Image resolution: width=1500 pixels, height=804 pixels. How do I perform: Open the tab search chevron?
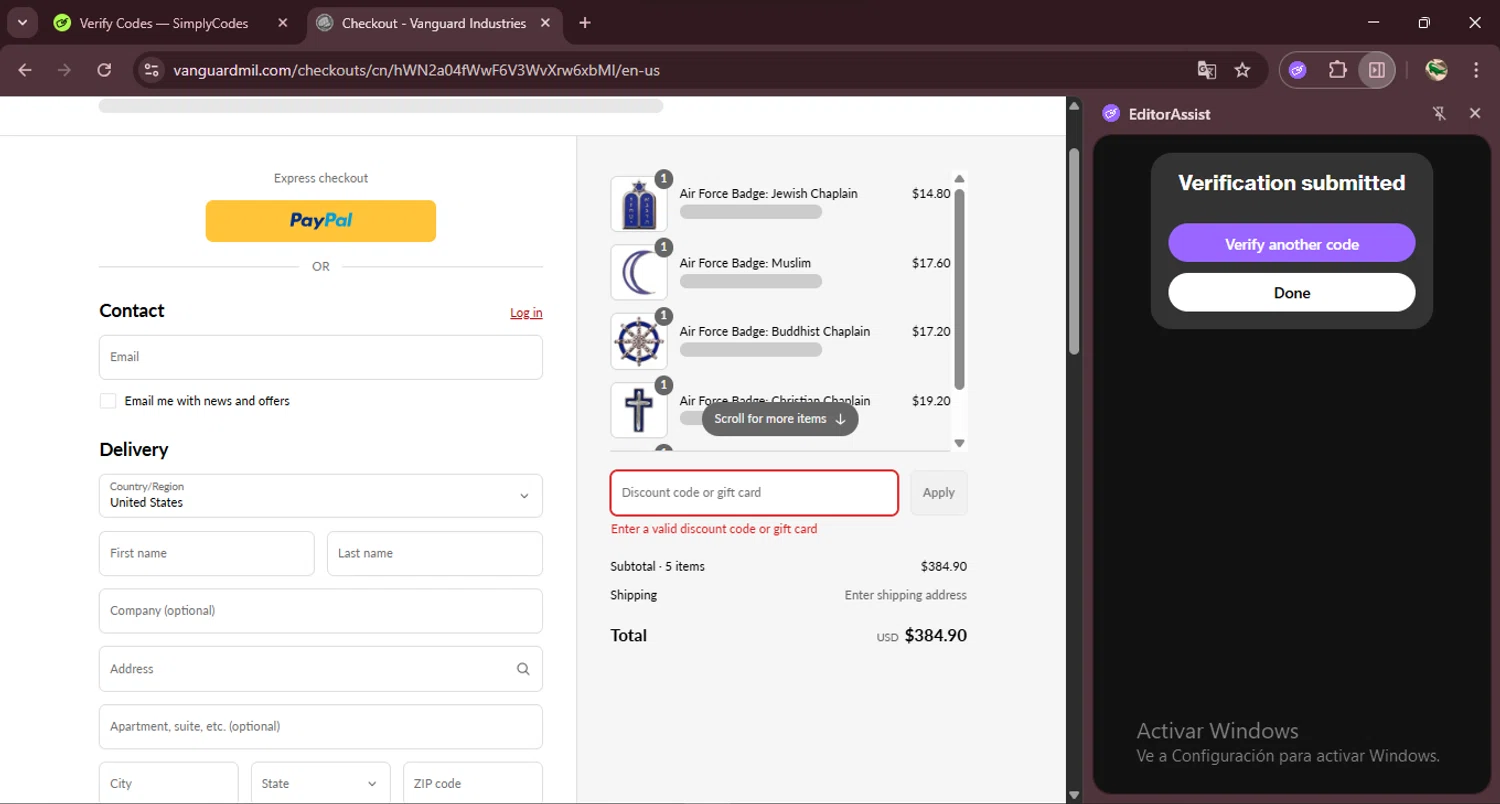tap(22, 22)
